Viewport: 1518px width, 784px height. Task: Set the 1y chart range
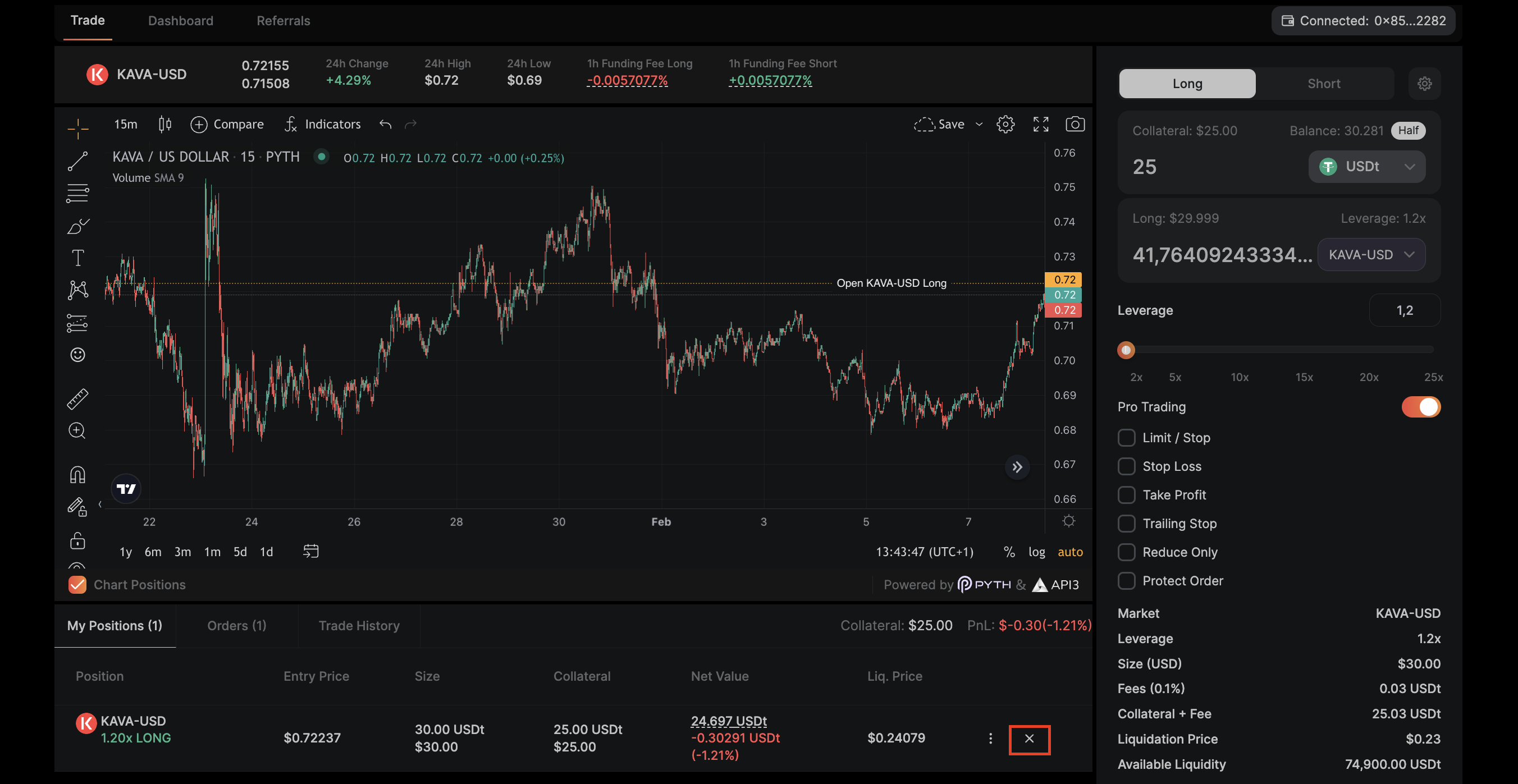[126, 552]
